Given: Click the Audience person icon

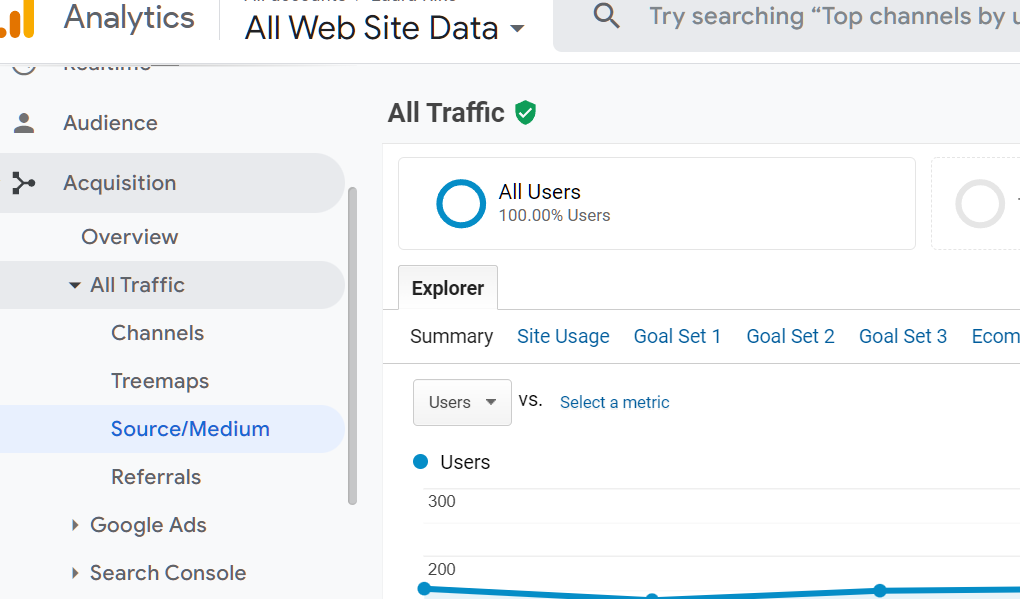Looking at the screenshot, I should [24, 123].
